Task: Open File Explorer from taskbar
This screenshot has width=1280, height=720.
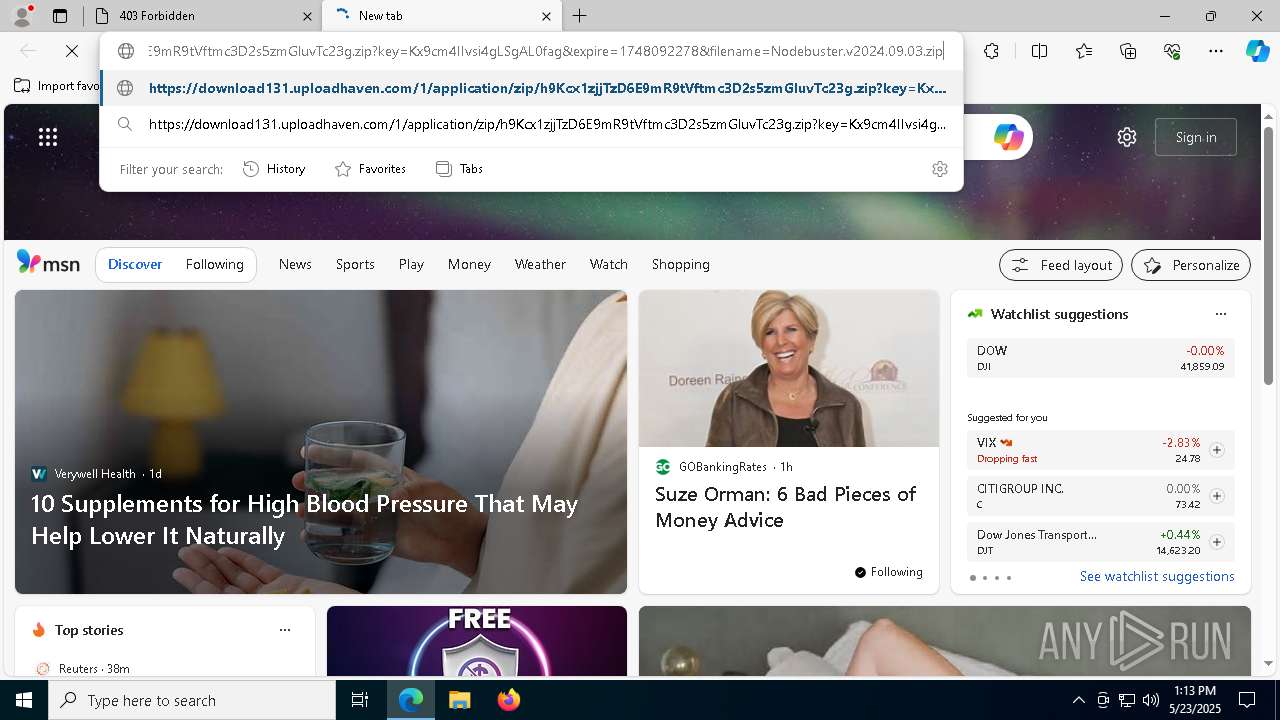Action: point(459,700)
